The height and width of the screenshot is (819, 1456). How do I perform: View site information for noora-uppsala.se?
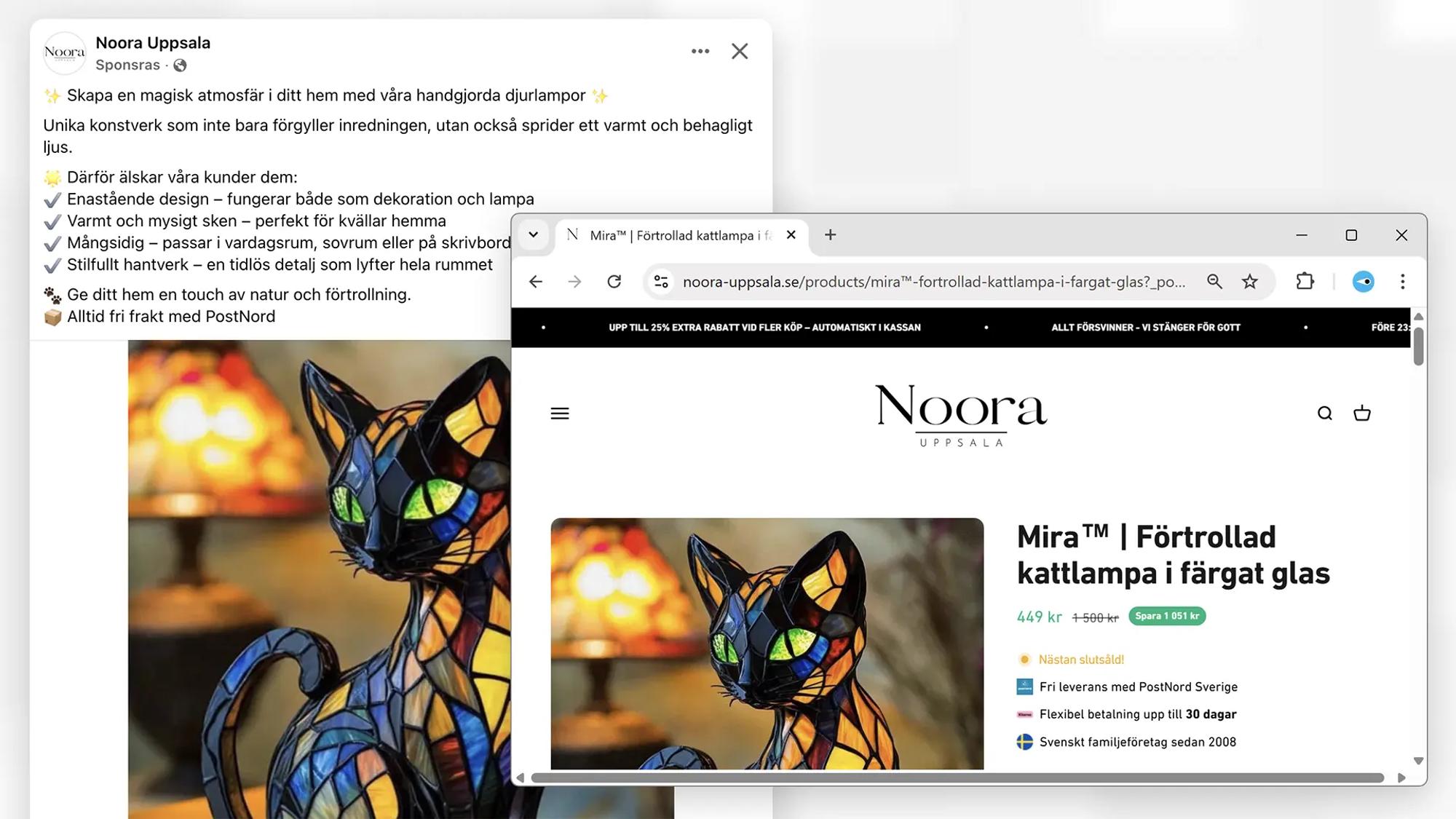661,282
